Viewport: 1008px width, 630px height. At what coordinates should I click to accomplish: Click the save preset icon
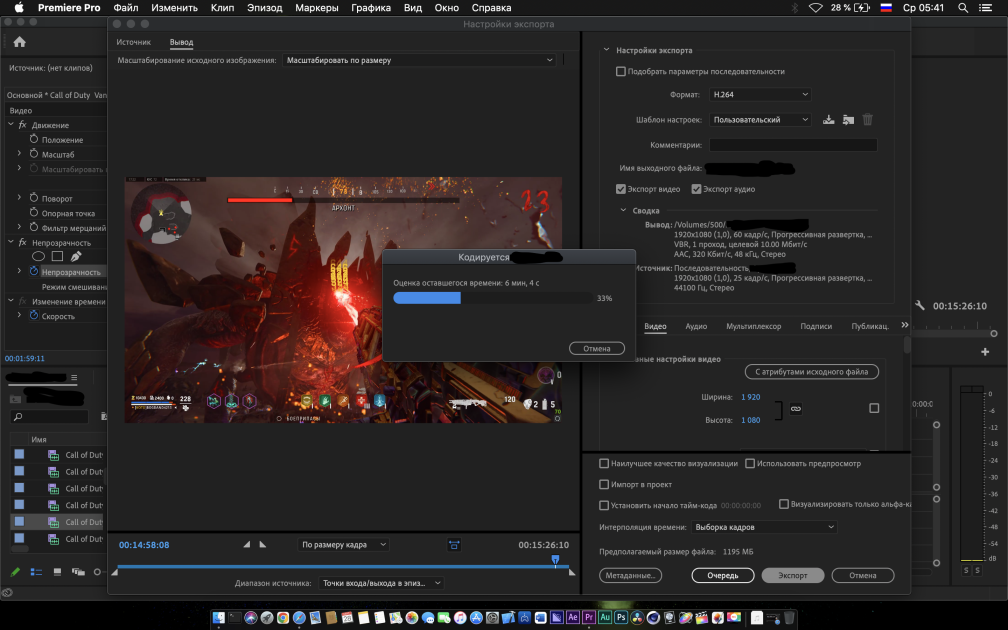(829, 120)
